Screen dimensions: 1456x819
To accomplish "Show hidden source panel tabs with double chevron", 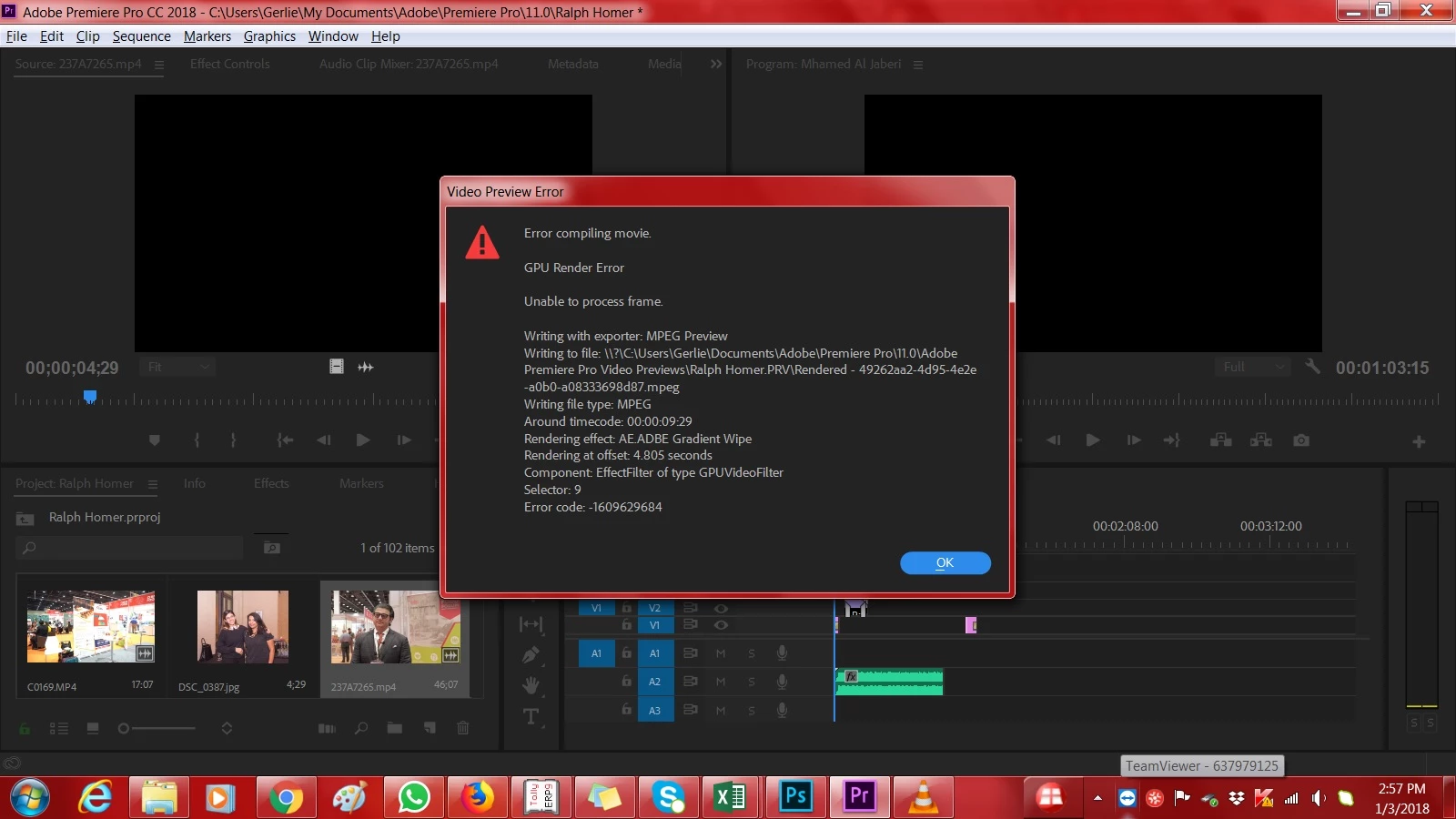I will tap(716, 64).
